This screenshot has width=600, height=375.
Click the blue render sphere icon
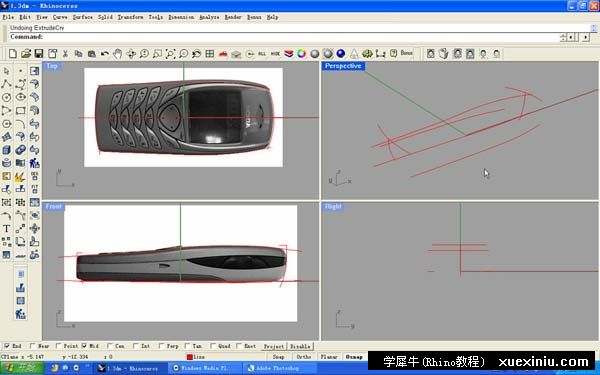[x=341, y=54]
